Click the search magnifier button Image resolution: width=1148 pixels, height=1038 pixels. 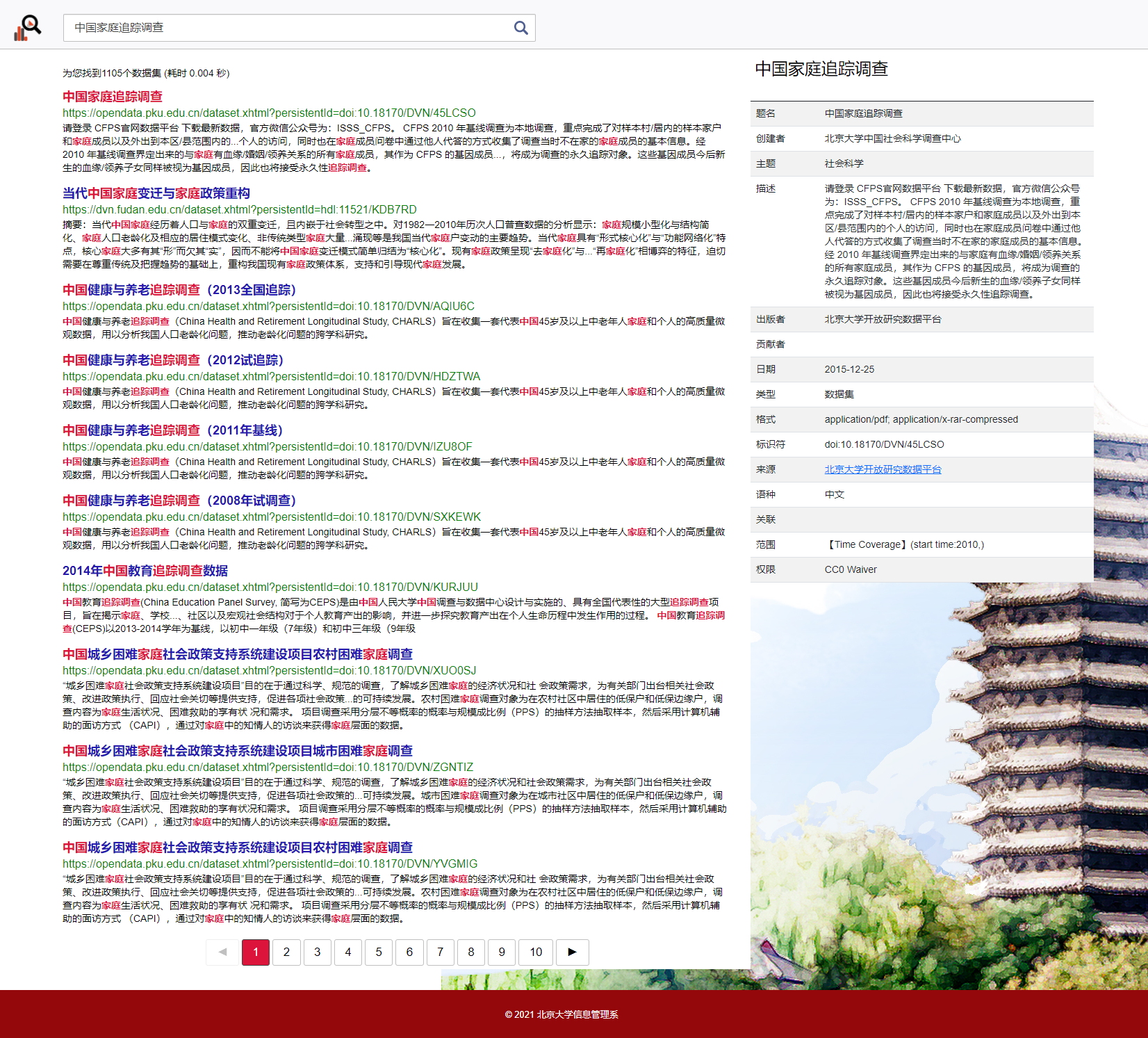click(x=520, y=28)
